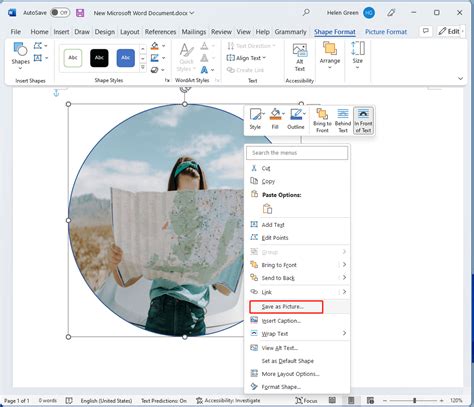Expand the Wrap Text submenu arrow
Screen dimensions: 474x407
coord(344,333)
